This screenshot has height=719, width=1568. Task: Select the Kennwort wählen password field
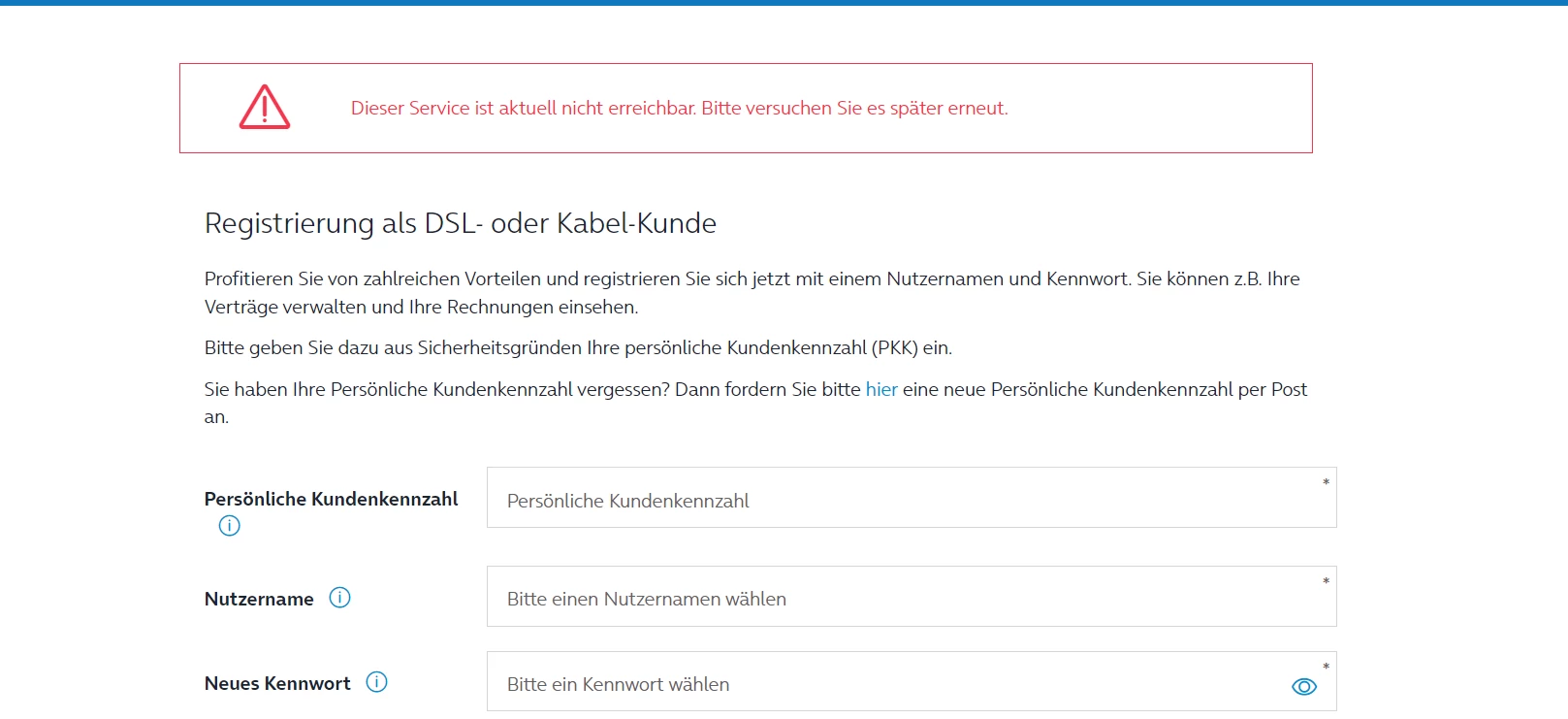click(x=882, y=683)
